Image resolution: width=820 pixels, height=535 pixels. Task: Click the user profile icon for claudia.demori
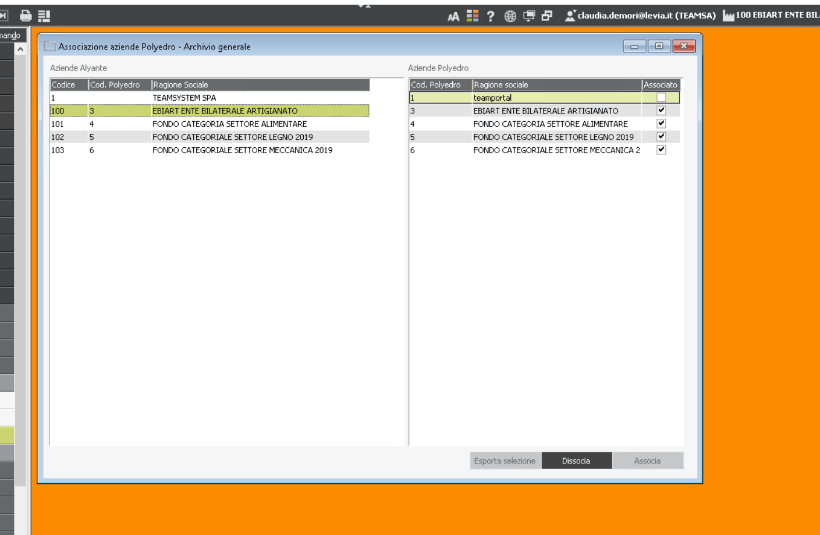570,16
